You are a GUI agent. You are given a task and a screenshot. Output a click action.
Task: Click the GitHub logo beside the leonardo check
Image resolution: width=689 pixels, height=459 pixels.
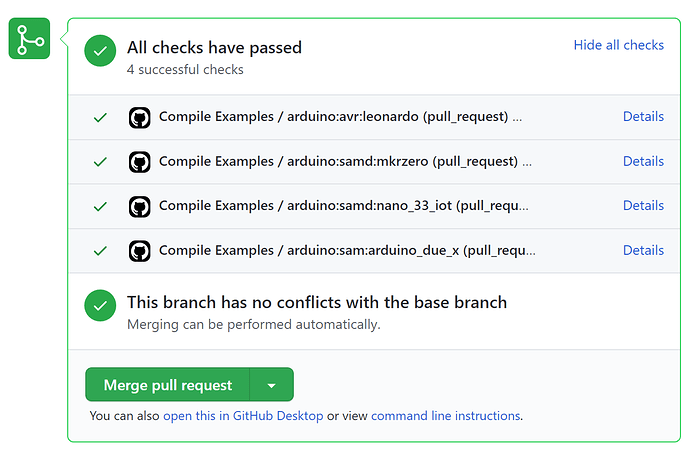pyautogui.click(x=140, y=117)
